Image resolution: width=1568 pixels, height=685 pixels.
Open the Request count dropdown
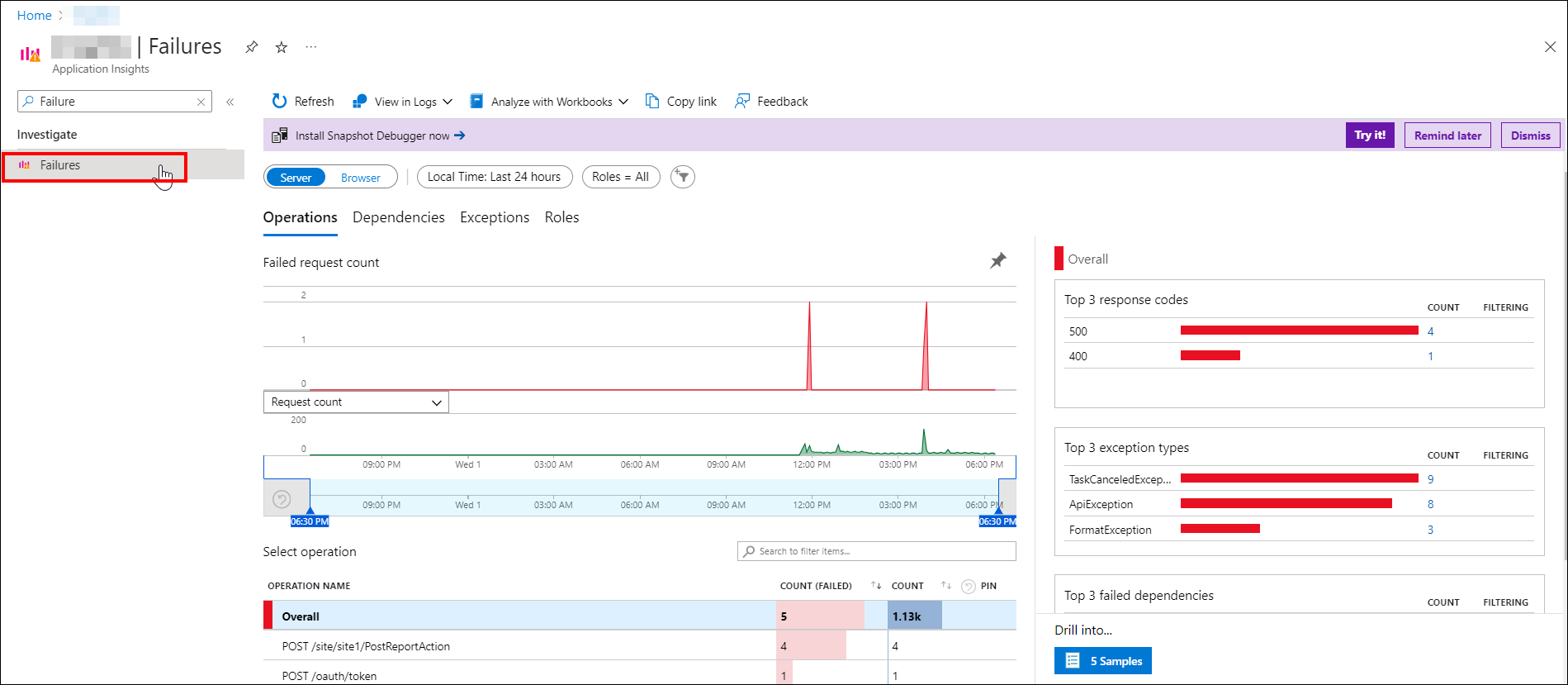click(x=356, y=402)
